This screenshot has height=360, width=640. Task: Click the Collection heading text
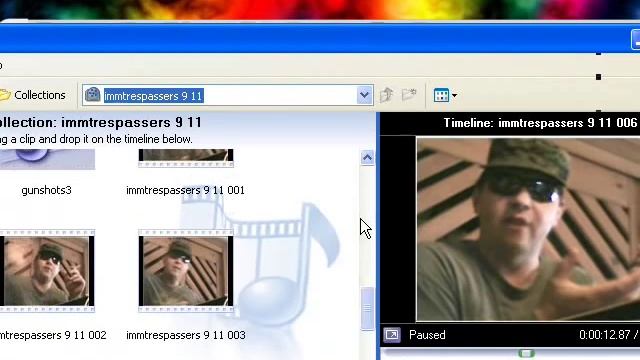coord(101,122)
